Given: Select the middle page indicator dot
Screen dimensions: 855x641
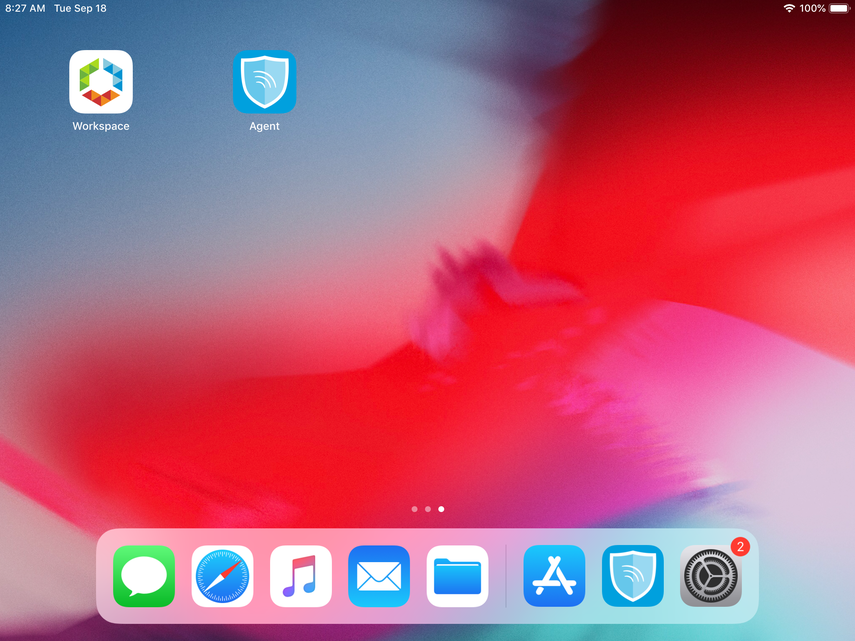Looking at the screenshot, I should [428, 509].
